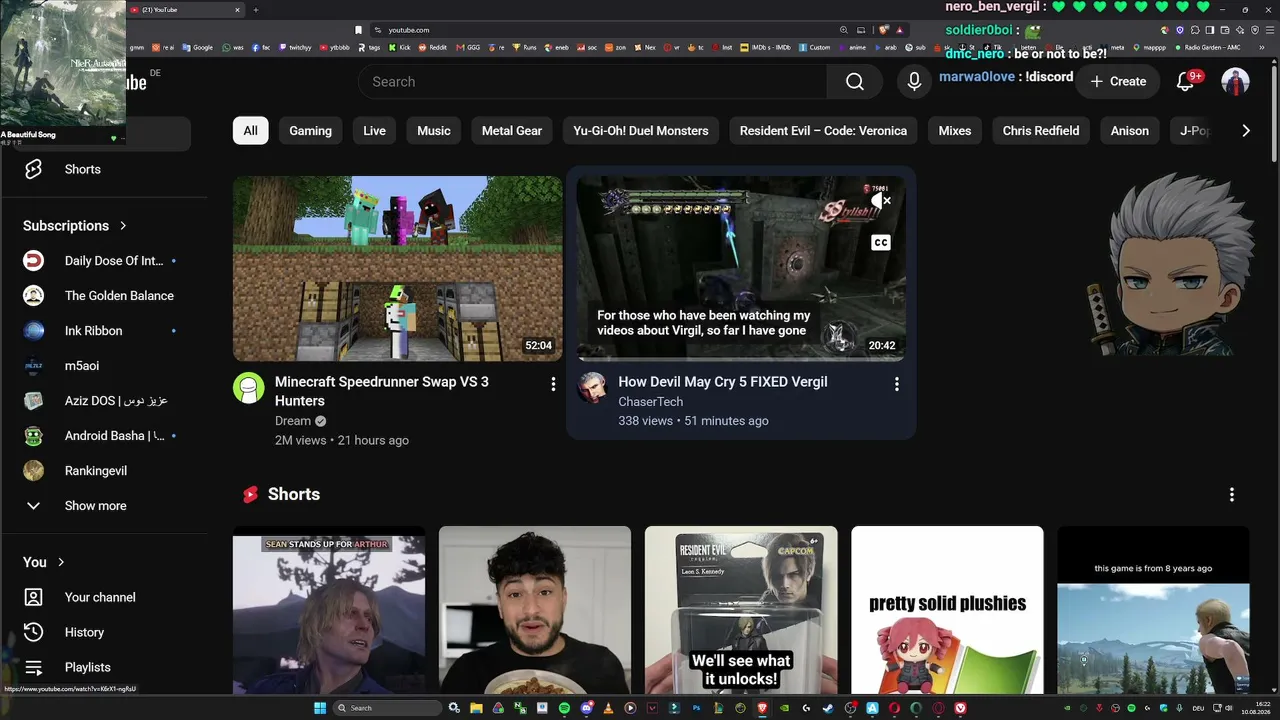Viewport: 1280px width, 720px height.
Task: Open options for the Devil May Cry video
Action: tap(897, 384)
